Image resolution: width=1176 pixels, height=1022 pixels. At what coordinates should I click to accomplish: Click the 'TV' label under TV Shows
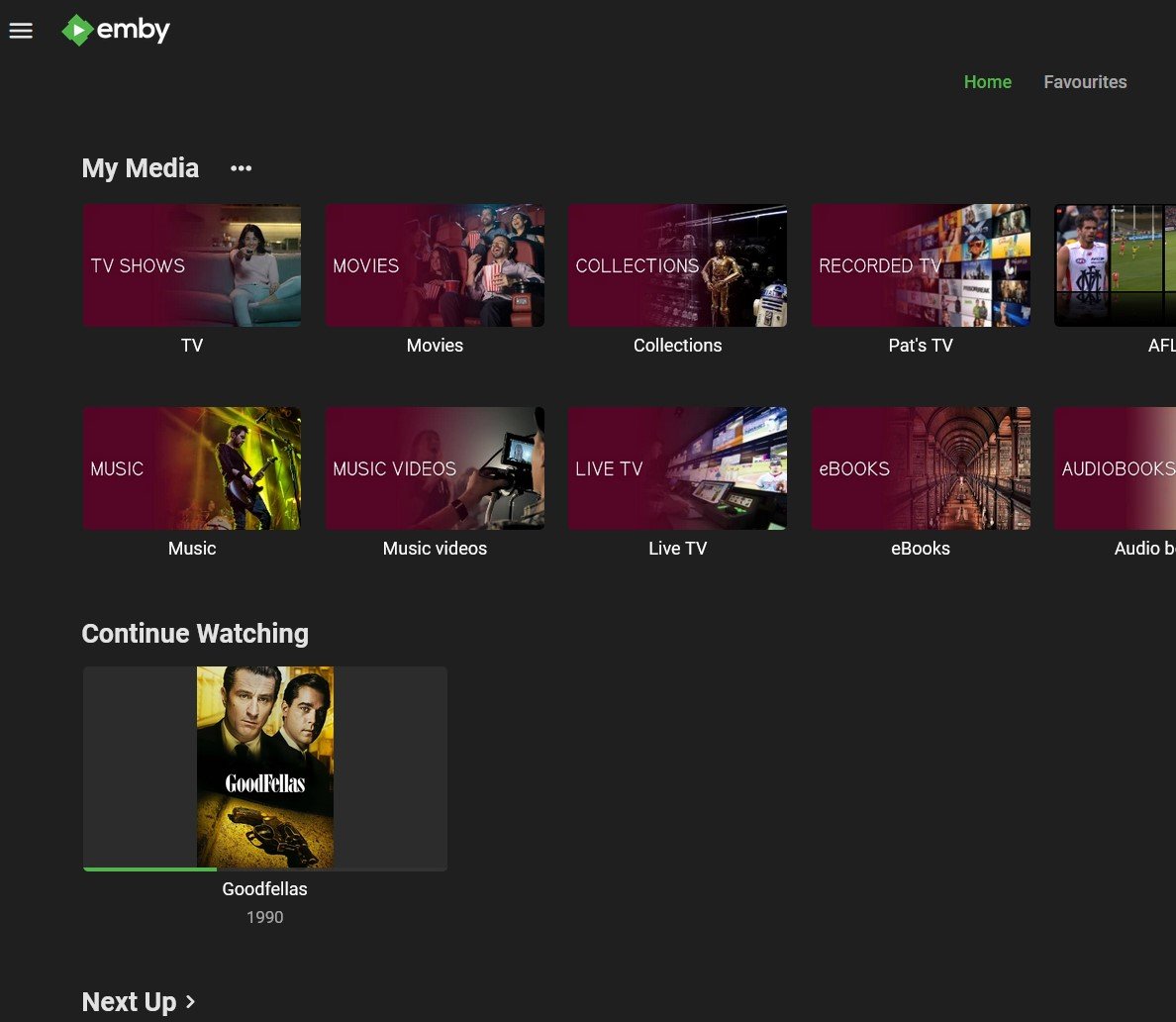192,346
